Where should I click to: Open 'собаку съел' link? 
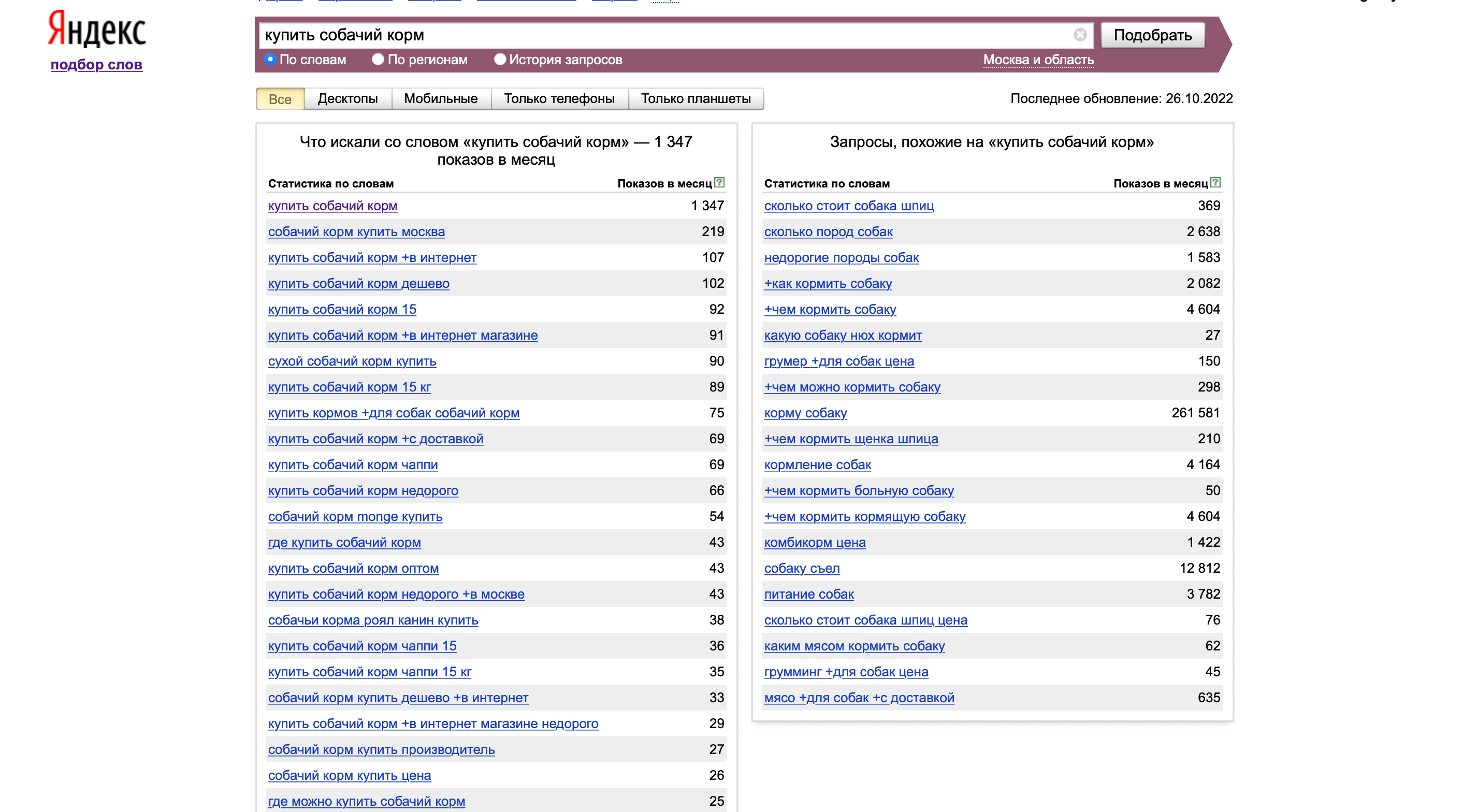[x=802, y=568]
